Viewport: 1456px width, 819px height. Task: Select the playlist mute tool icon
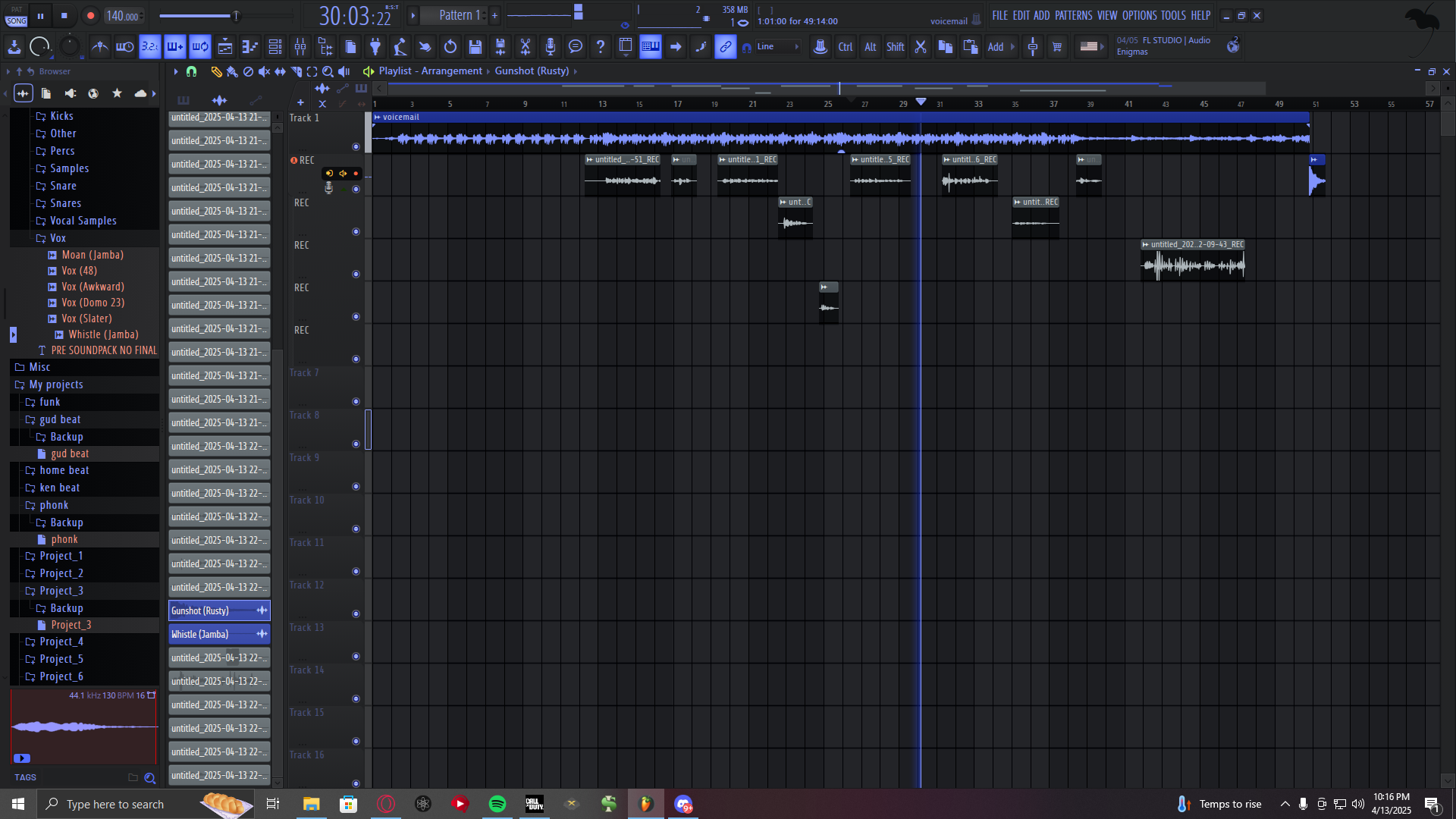pos(264,71)
